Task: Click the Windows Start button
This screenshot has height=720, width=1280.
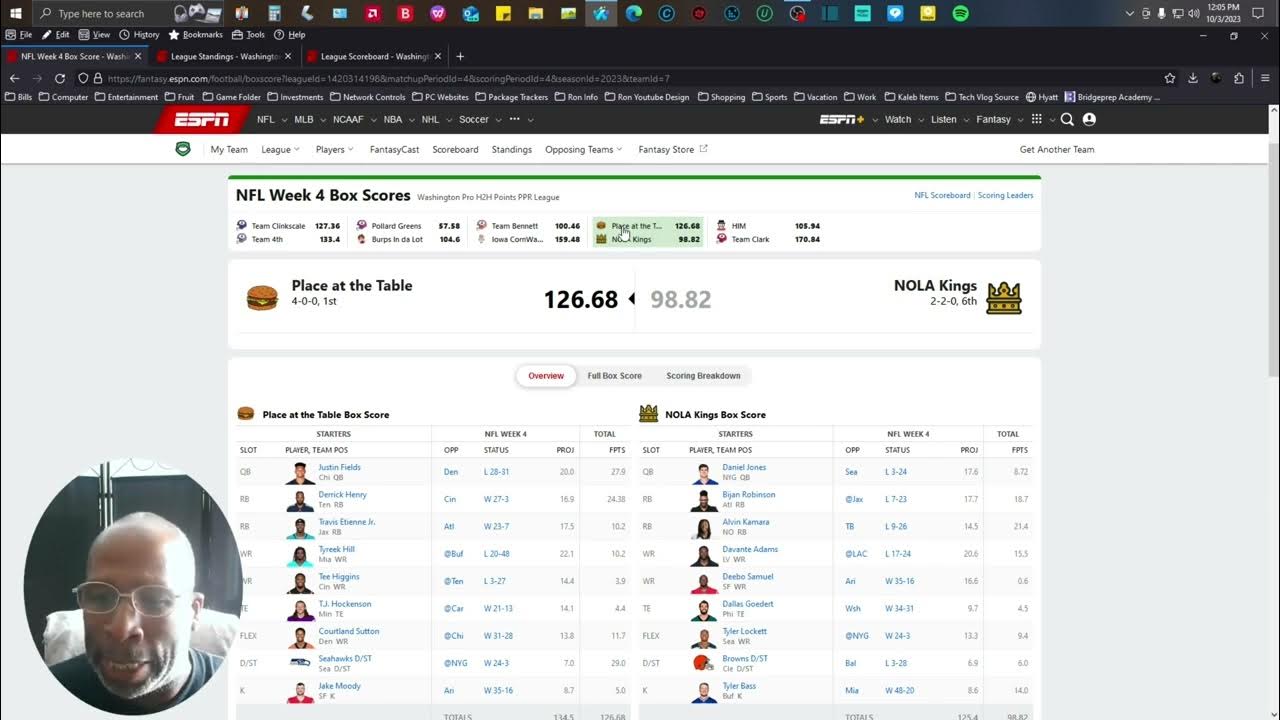Action: coord(15,13)
